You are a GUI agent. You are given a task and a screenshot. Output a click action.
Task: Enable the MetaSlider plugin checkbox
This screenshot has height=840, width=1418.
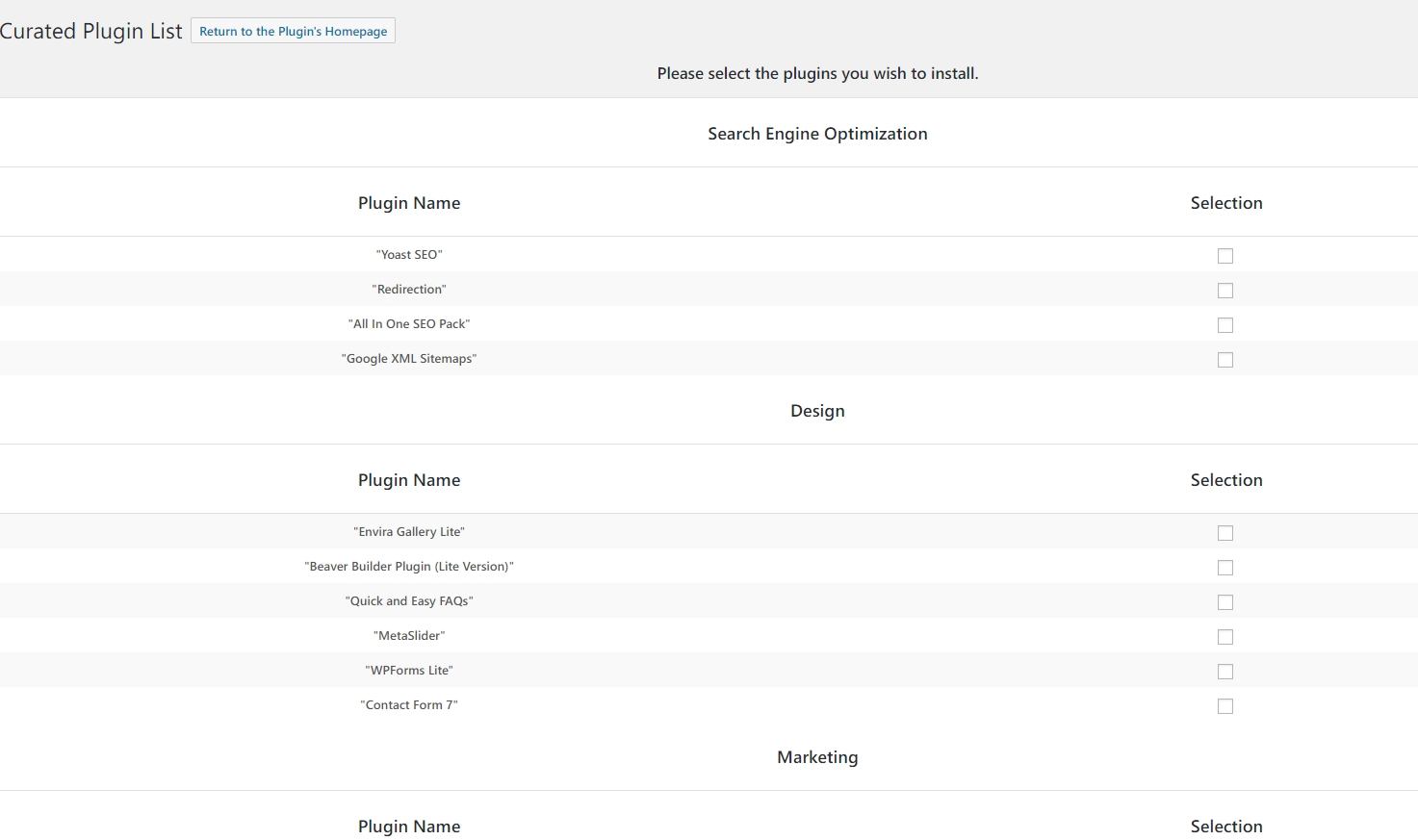(x=1225, y=637)
